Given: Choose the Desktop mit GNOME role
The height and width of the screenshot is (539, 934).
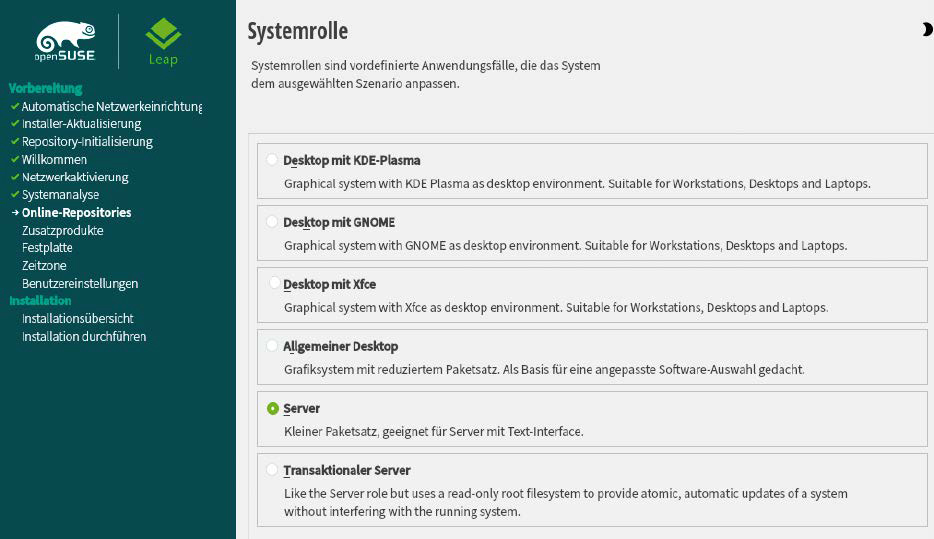Looking at the screenshot, I should [272, 222].
